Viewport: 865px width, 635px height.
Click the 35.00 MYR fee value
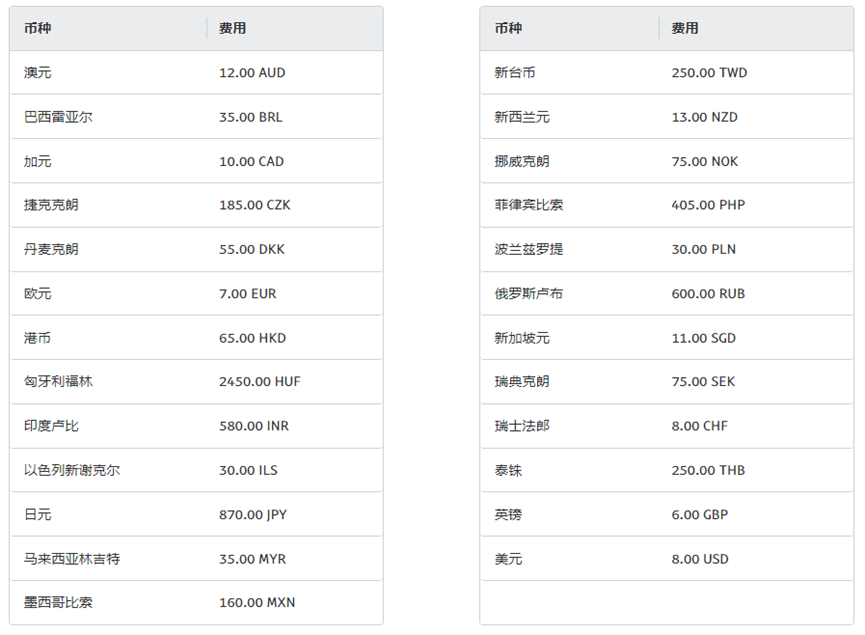tap(253, 559)
